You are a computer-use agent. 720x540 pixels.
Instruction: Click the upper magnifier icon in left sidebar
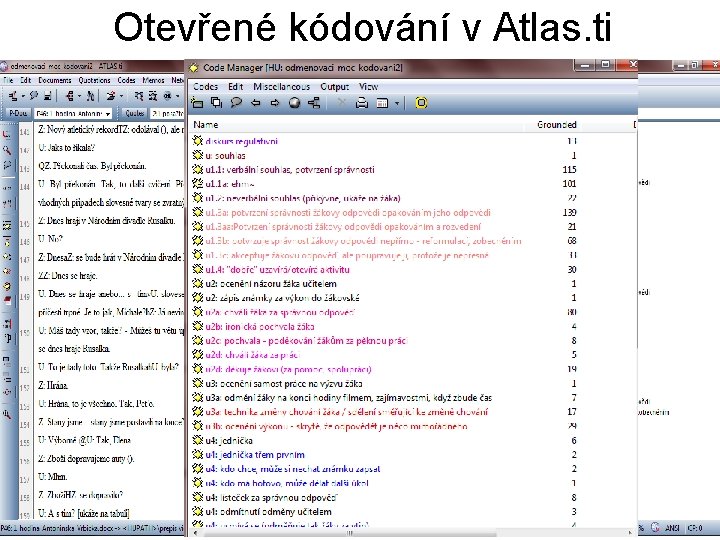tap(6, 150)
